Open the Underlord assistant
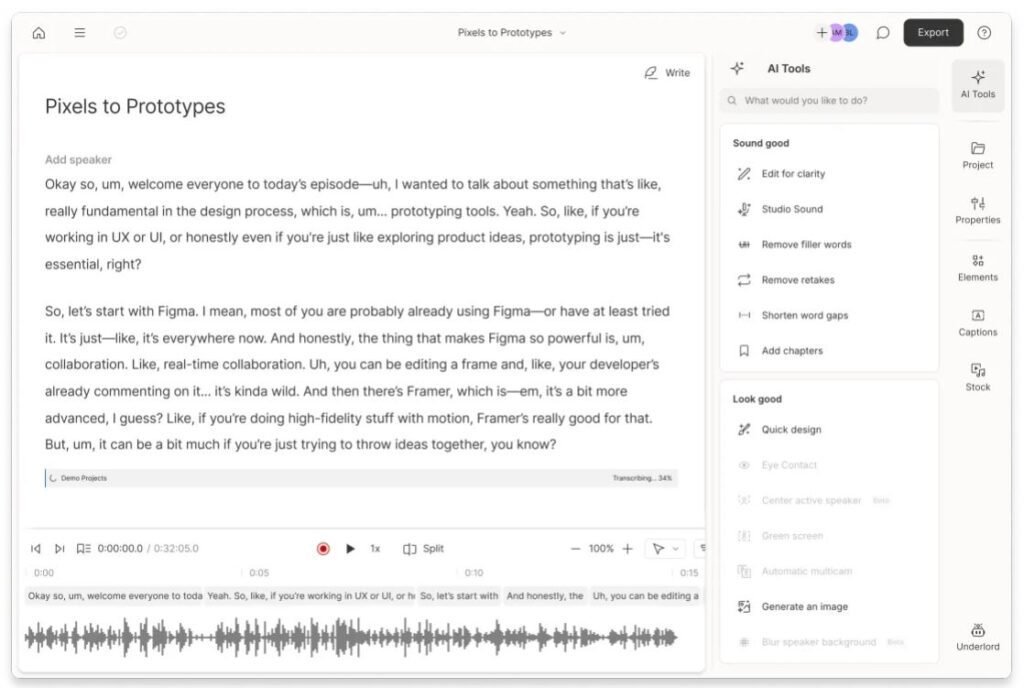Viewport: 1024px width, 688px height. point(977,637)
